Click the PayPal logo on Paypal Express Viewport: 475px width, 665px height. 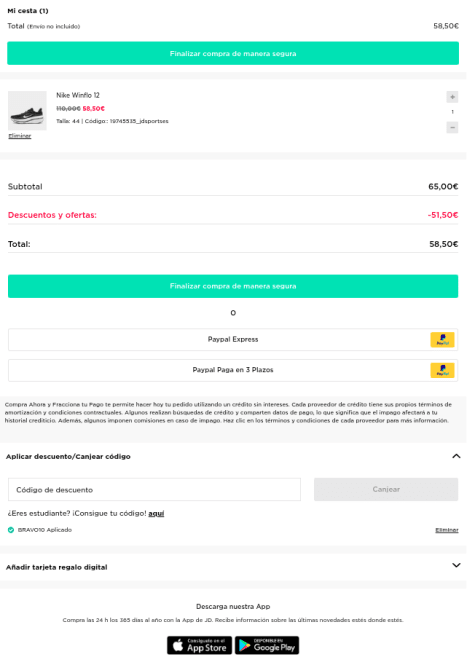click(442, 340)
